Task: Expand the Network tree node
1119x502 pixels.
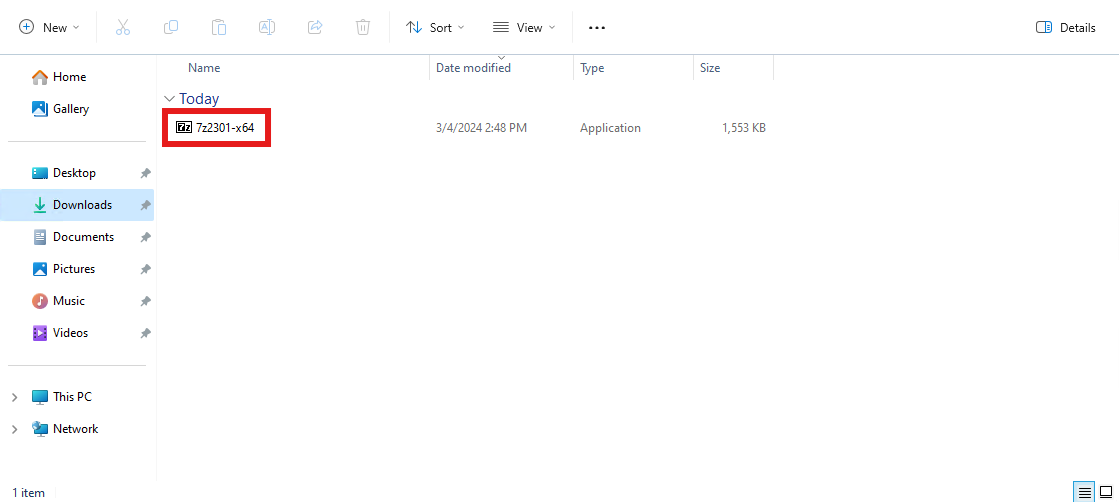Action: (14, 429)
